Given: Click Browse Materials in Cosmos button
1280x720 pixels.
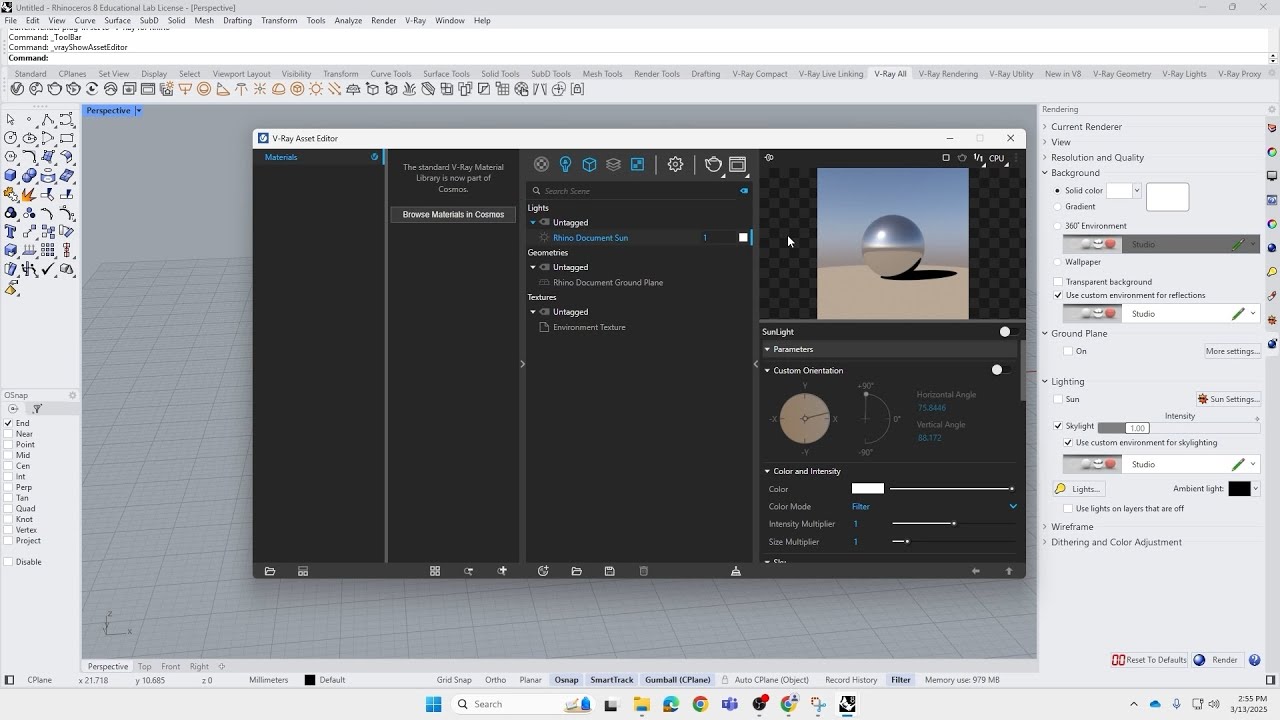Looking at the screenshot, I should click(453, 214).
